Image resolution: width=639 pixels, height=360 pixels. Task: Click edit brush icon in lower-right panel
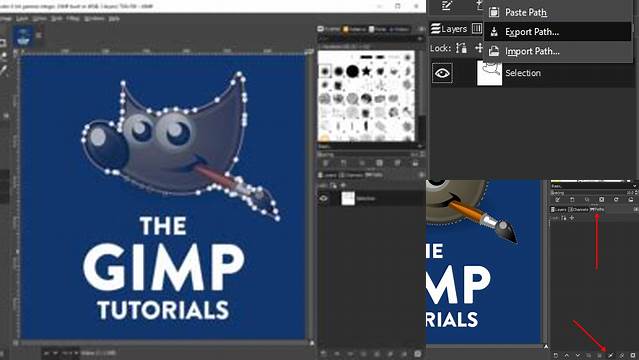pyautogui.click(x=557, y=199)
